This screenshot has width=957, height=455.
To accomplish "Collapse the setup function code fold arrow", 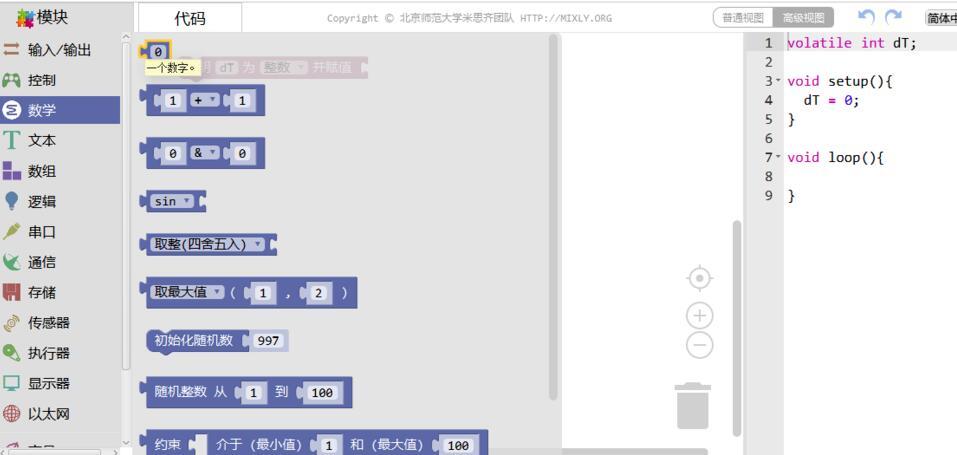I will tap(778, 81).
